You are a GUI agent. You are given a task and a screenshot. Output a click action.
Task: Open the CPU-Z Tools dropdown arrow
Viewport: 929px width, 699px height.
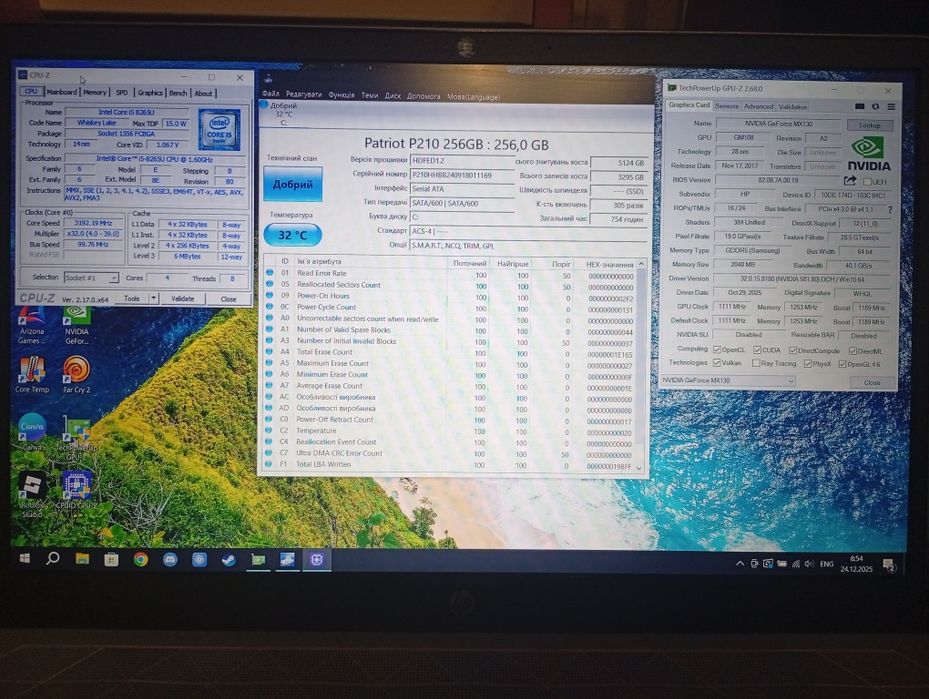(153, 299)
